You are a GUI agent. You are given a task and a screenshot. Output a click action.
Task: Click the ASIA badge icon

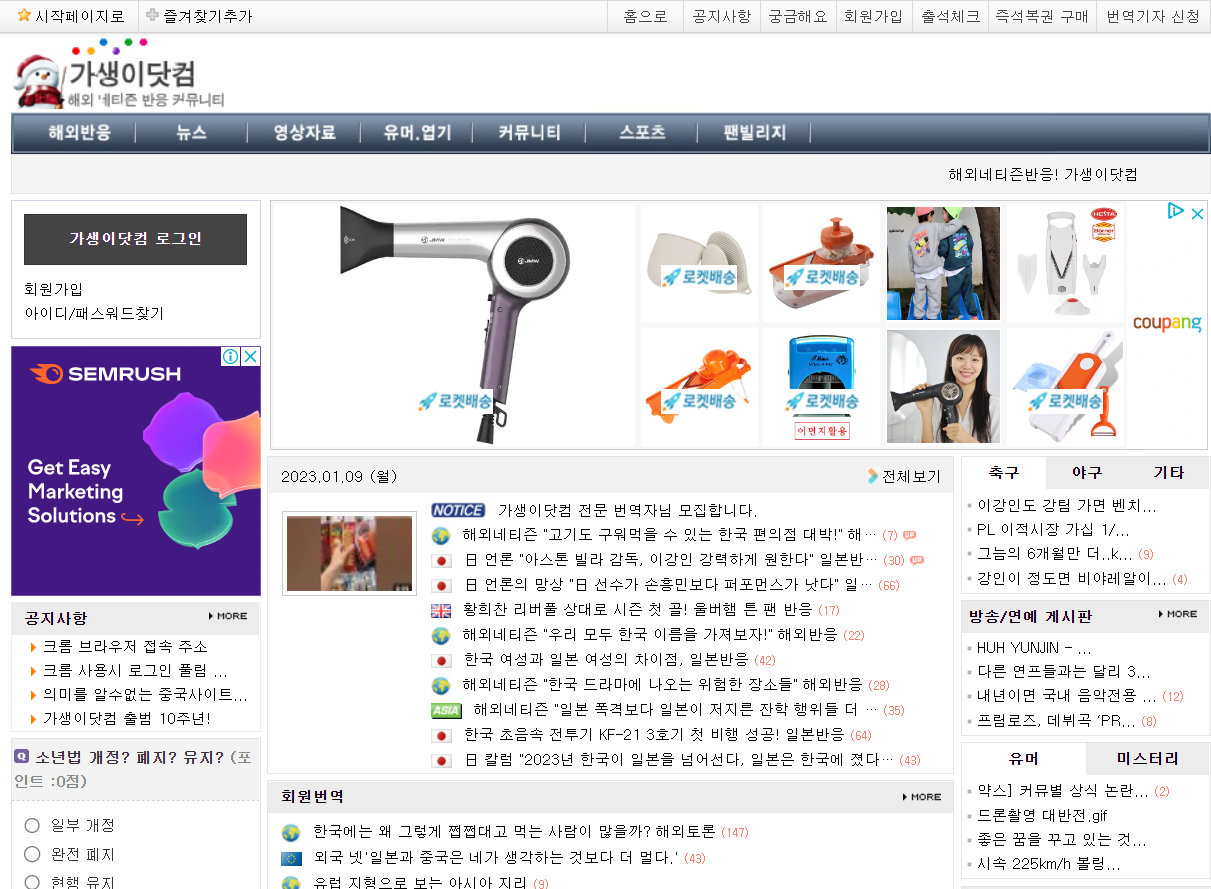pyautogui.click(x=446, y=710)
